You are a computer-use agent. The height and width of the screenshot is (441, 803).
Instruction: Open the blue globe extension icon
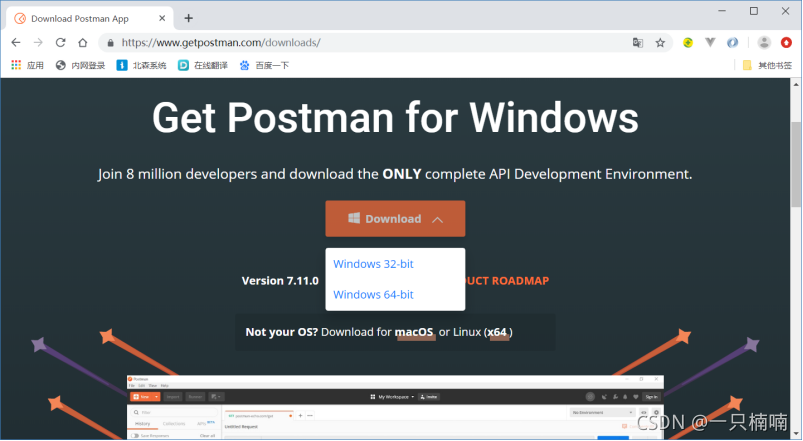[732, 43]
